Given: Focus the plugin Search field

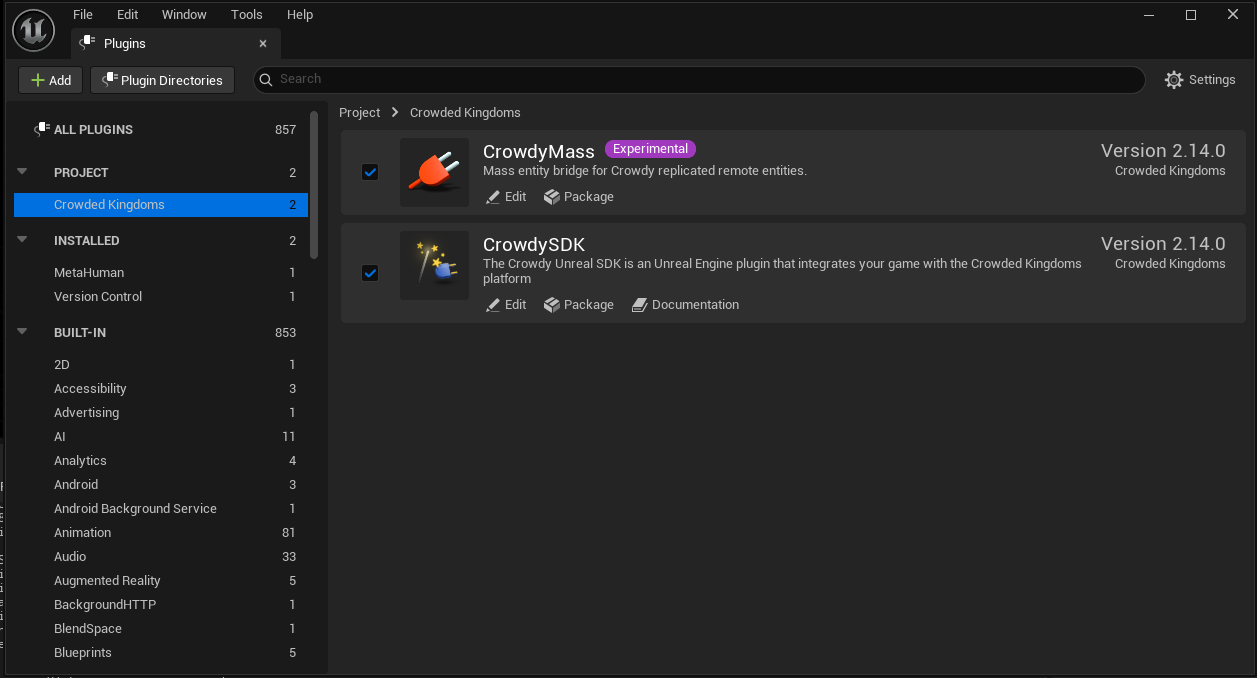Looking at the screenshot, I should point(699,79).
